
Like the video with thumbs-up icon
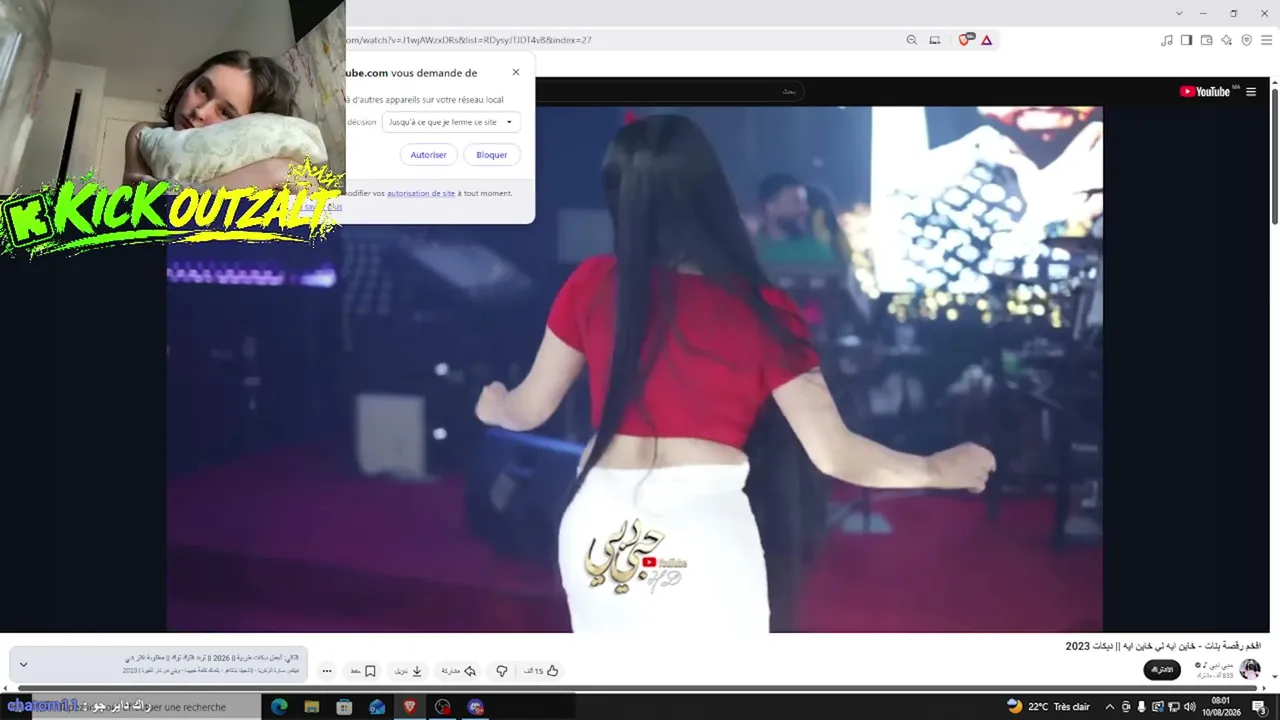(x=552, y=671)
